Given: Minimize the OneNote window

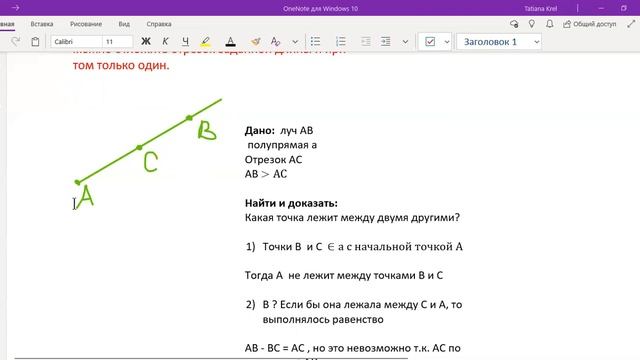Looking at the screenshot, I should tap(601, 8).
